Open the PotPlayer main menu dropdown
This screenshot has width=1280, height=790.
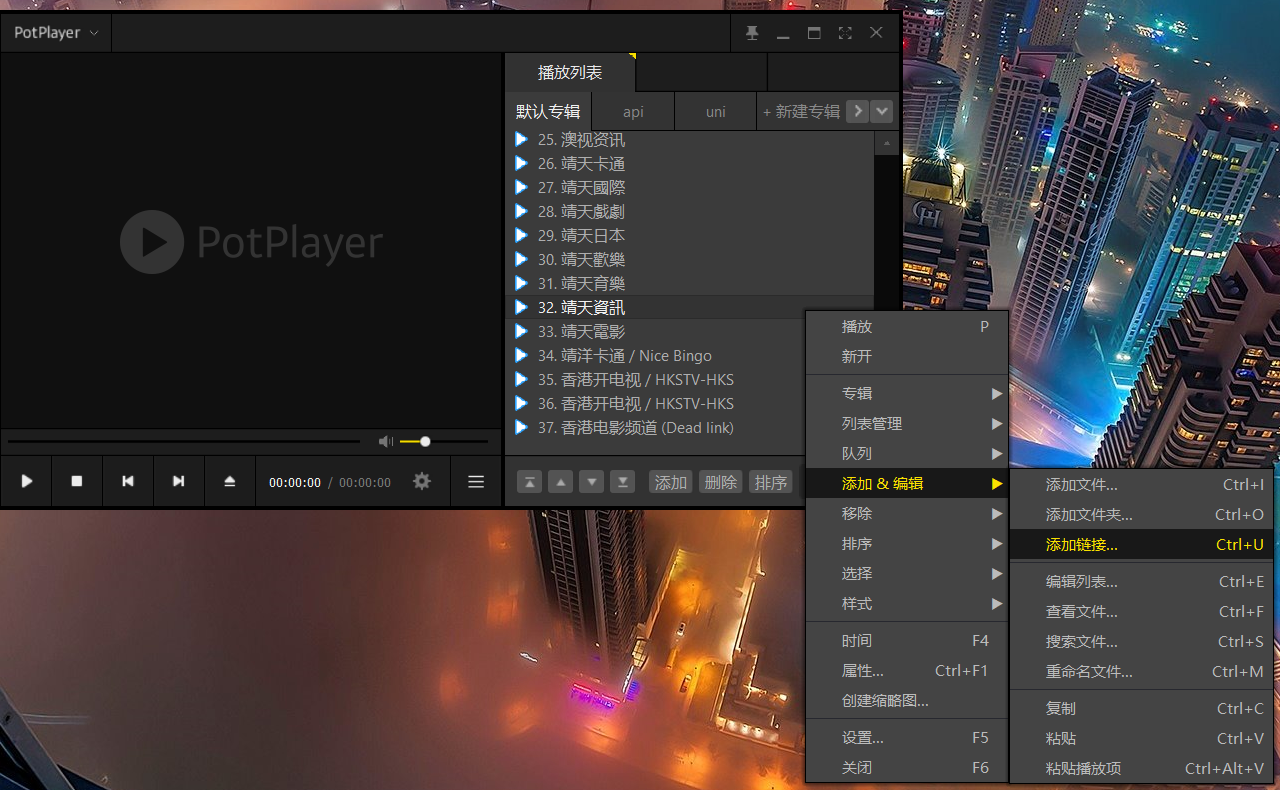tap(56, 33)
